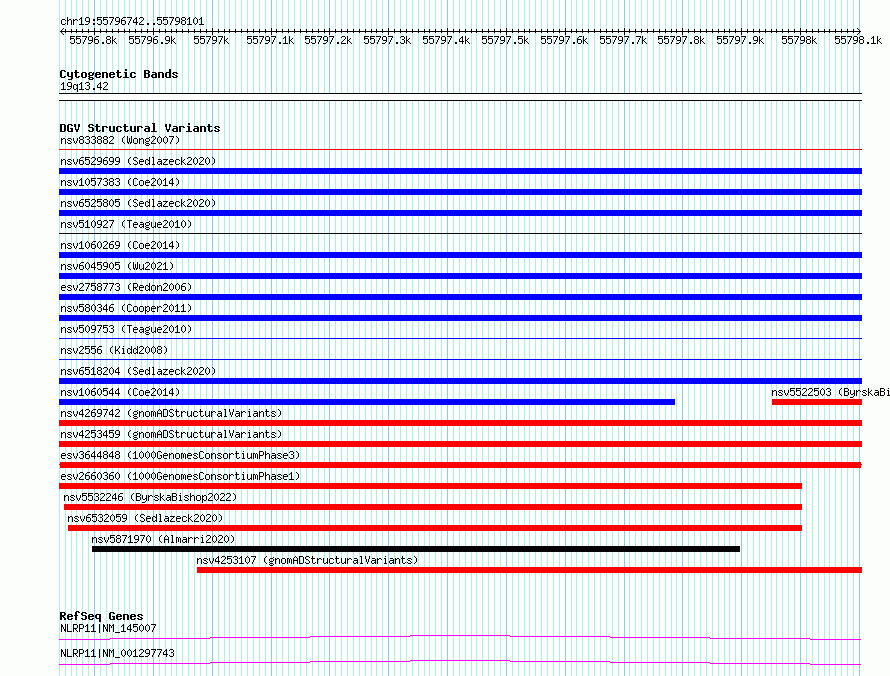The width and height of the screenshot is (890, 676).
Task: Click the red bar under nsv6532059
Action: click(435, 528)
